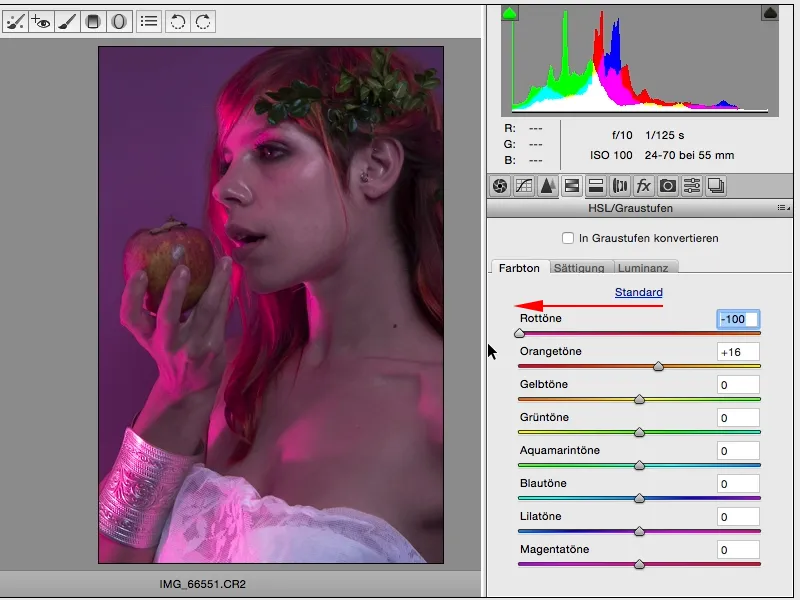Click the 1/125 s shutter speed readout
The width and height of the screenshot is (800, 600).
pos(664,135)
